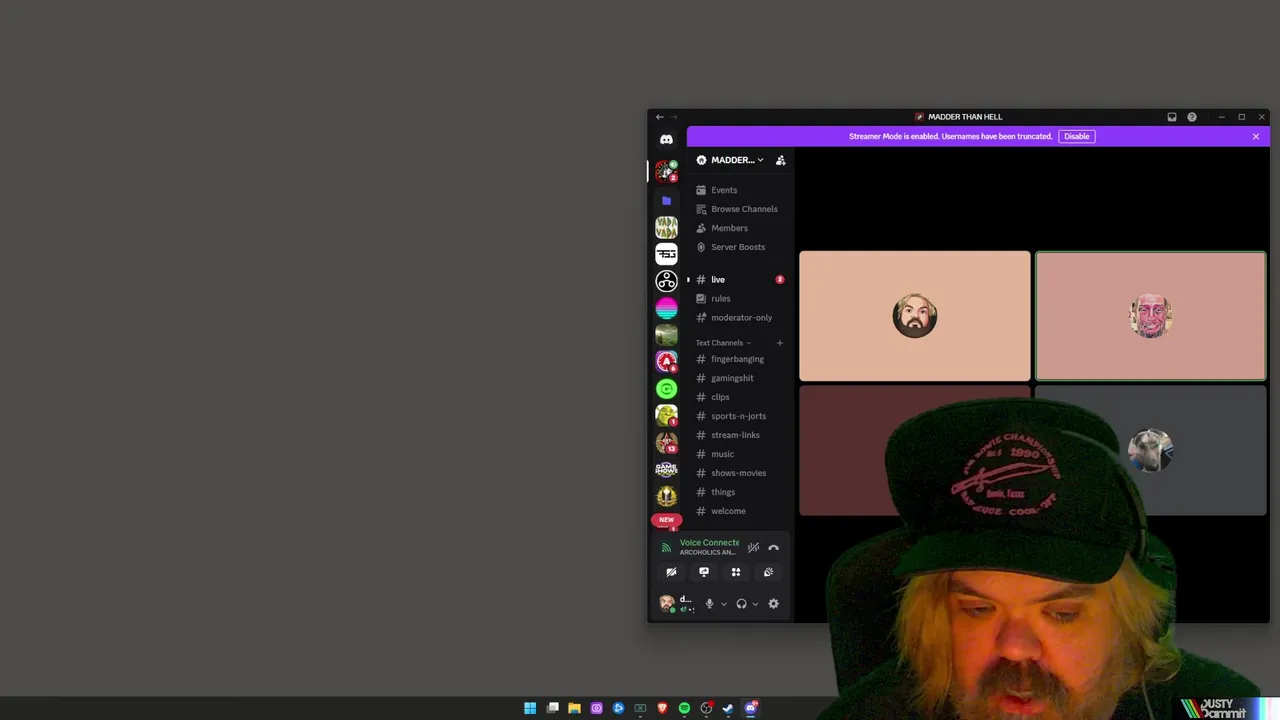Open the welcome channel
1280x720 pixels.
(x=740, y=511)
